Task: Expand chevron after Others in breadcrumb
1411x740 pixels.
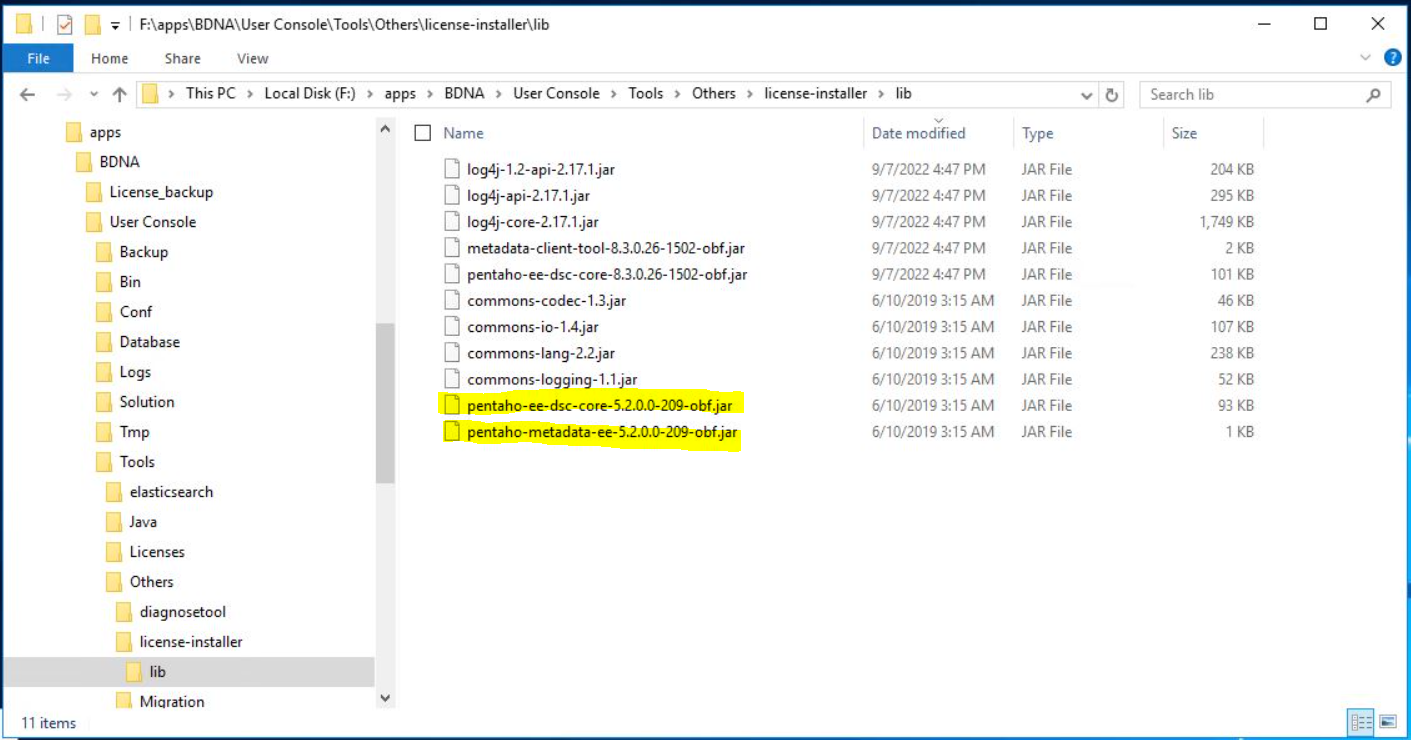Action: [x=750, y=94]
